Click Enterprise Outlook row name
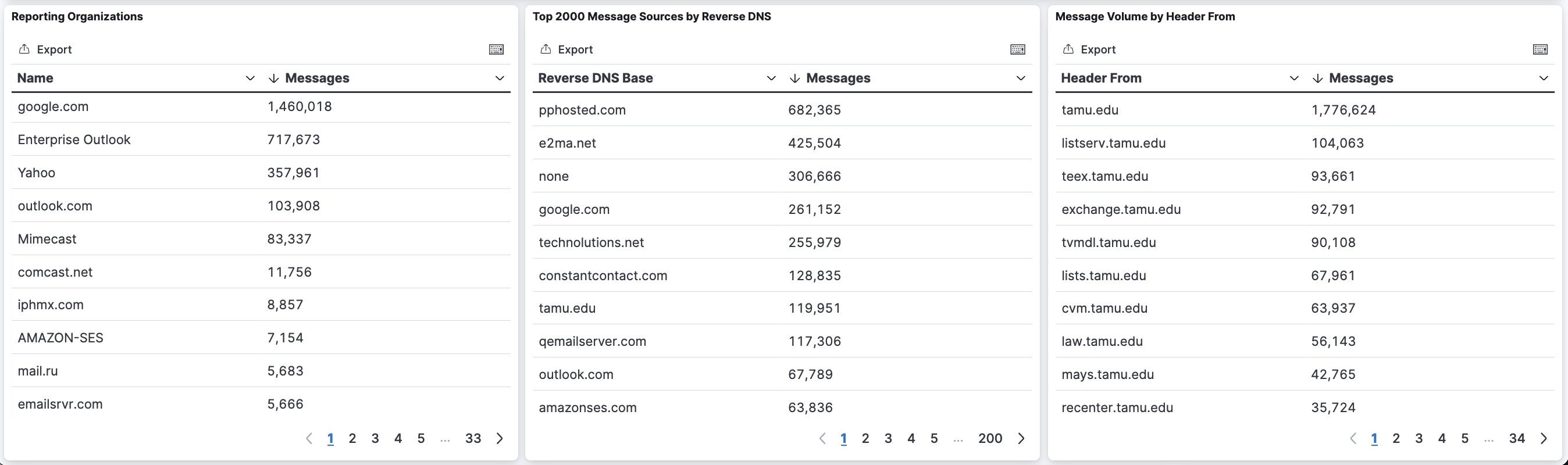The image size is (1568, 465). [x=74, y=139]
